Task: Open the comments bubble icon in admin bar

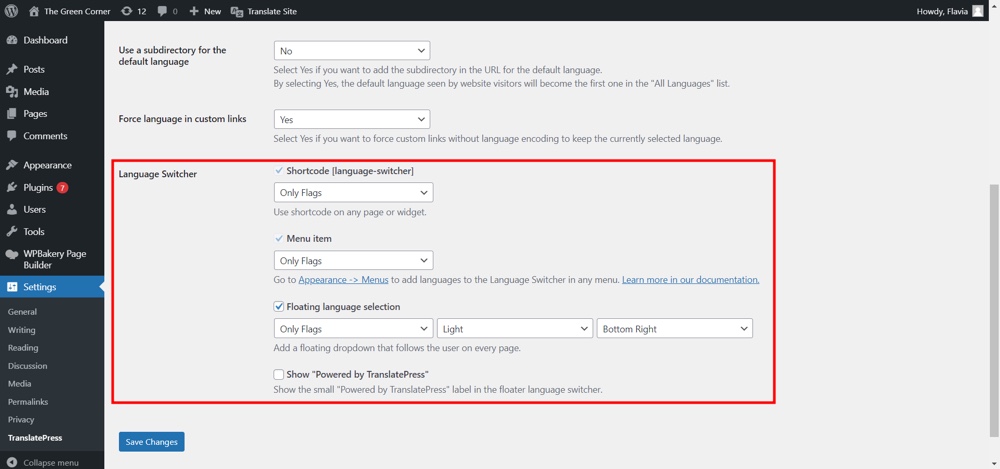Action: (x=162, y=11)
